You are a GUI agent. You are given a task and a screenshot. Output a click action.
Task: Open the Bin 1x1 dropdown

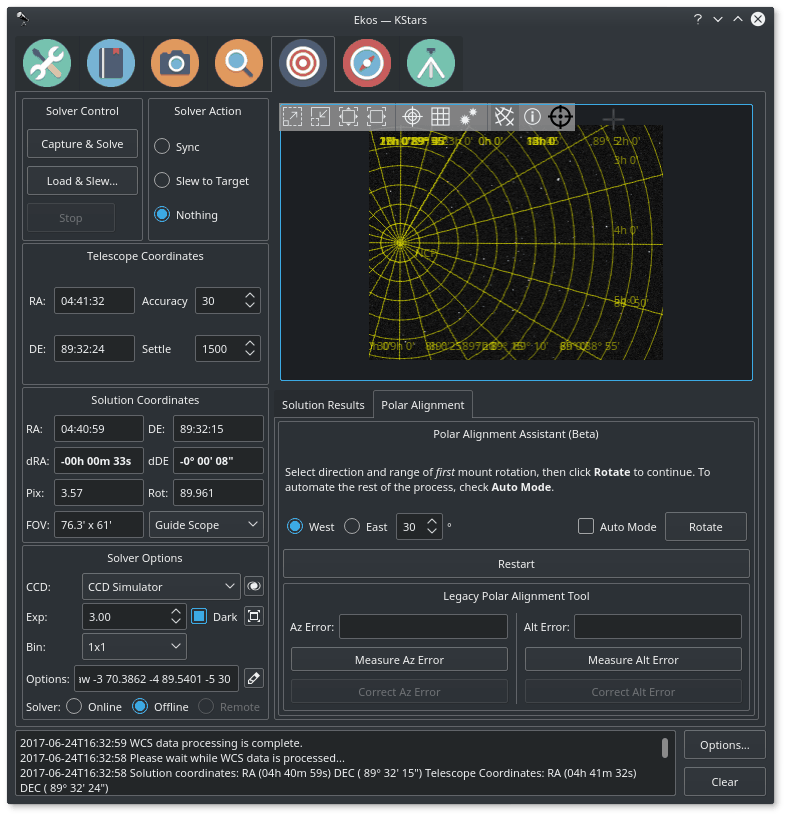coord(134,647)
